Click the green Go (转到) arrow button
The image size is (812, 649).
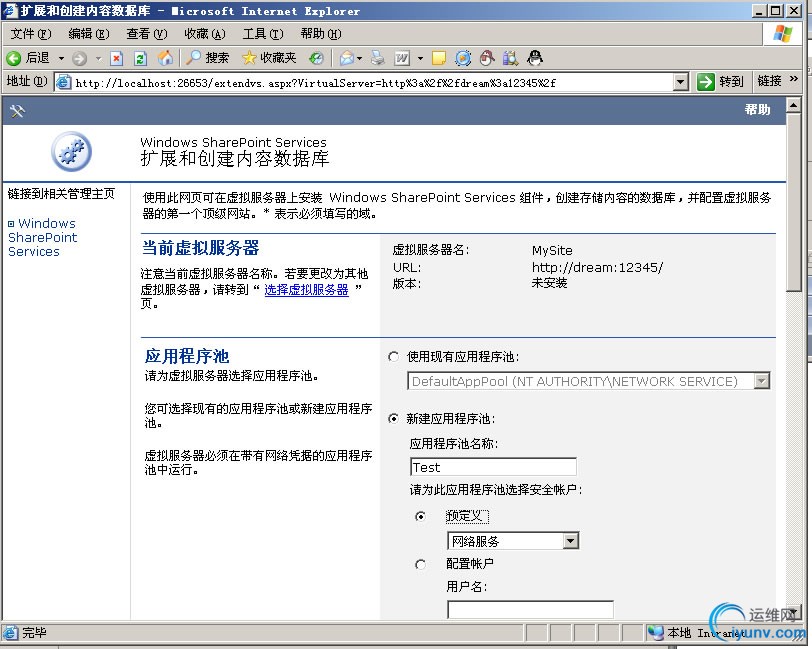tap(705, 82)
